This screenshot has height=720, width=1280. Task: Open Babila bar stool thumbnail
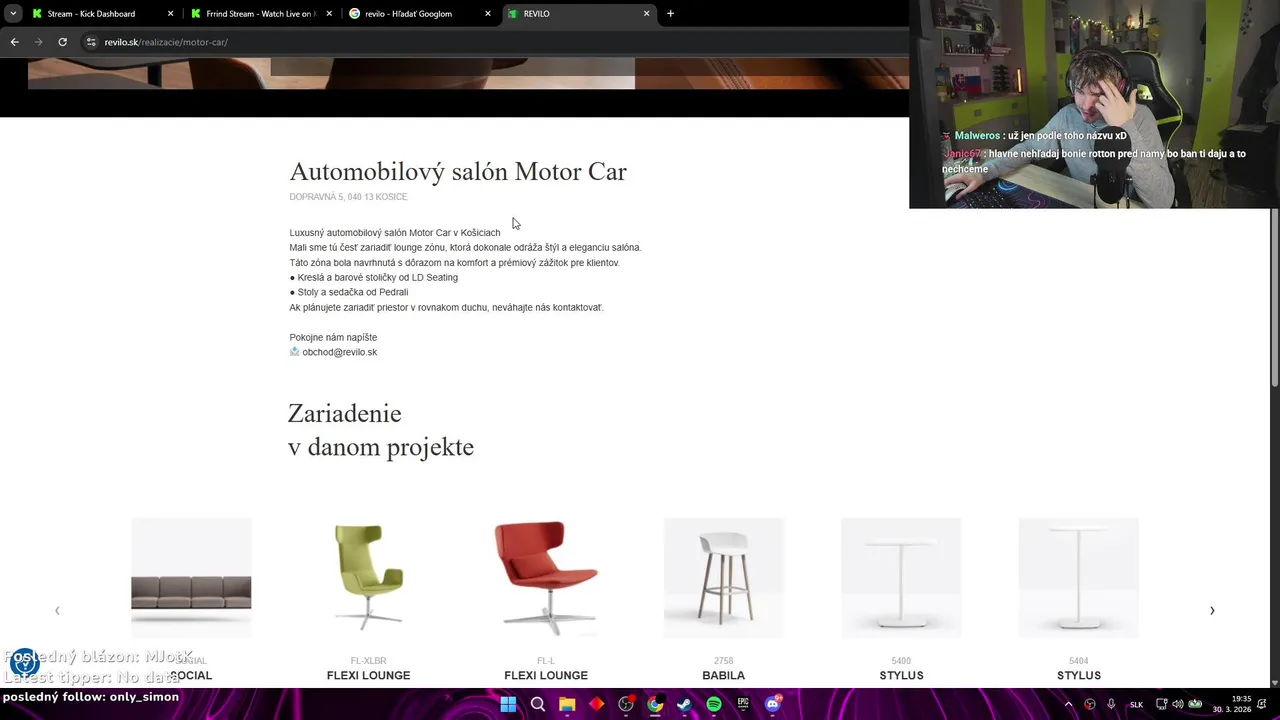click(723, 578)
